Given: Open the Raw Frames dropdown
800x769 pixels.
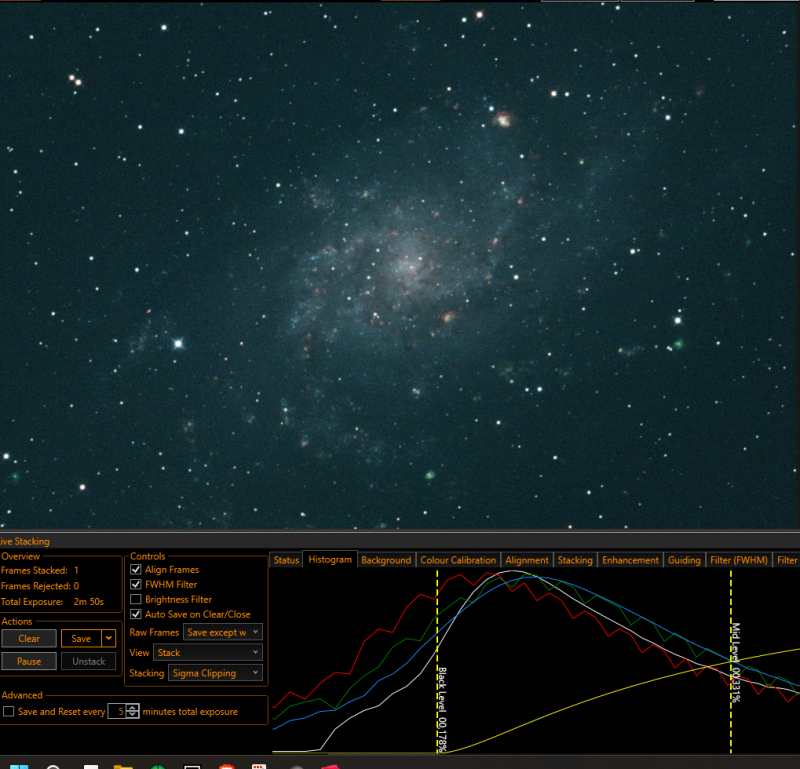Looking at the screenshot, I should pyautogui.click(x=223, y=633).
